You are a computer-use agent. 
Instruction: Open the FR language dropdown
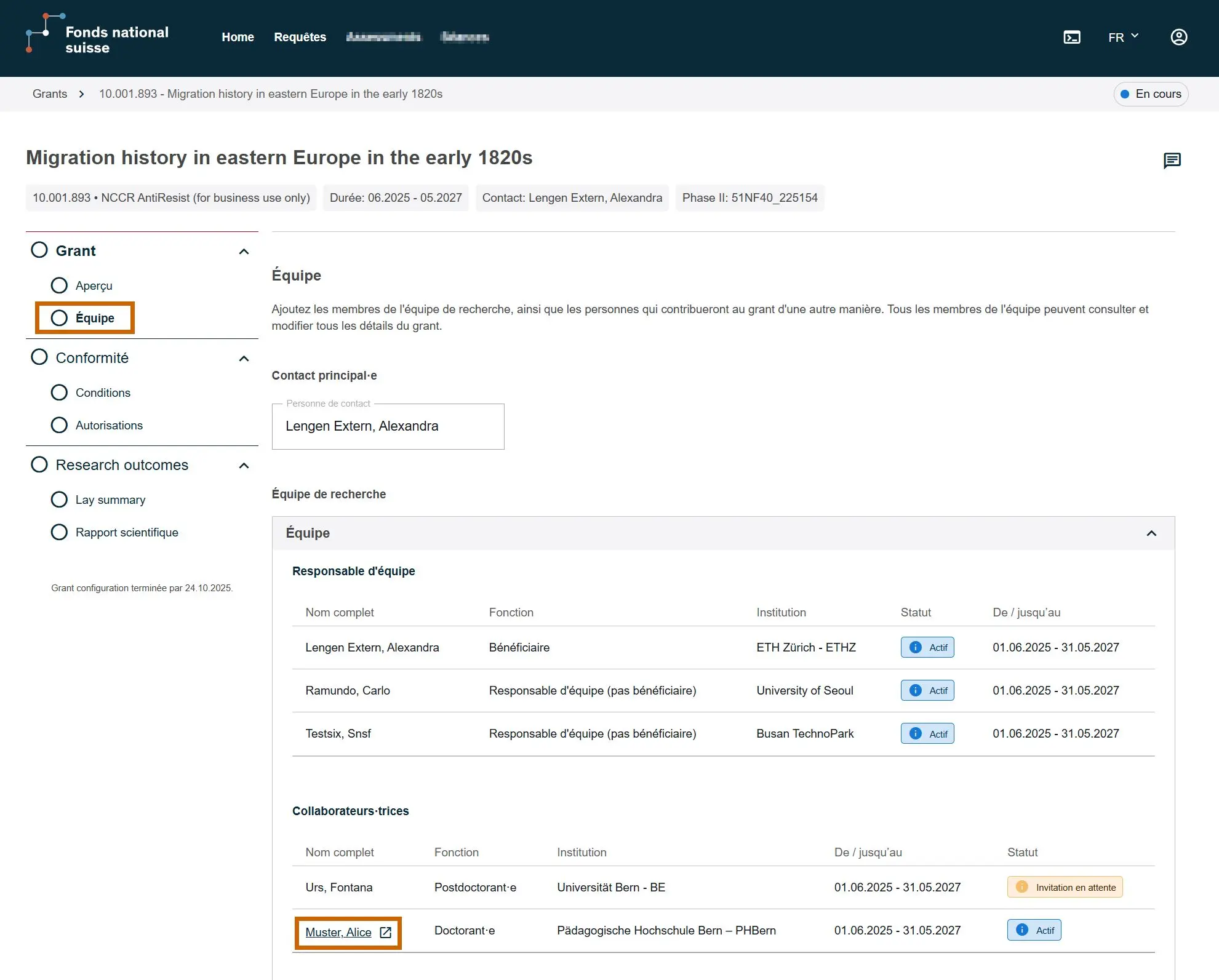click(x=1123, y=38)
